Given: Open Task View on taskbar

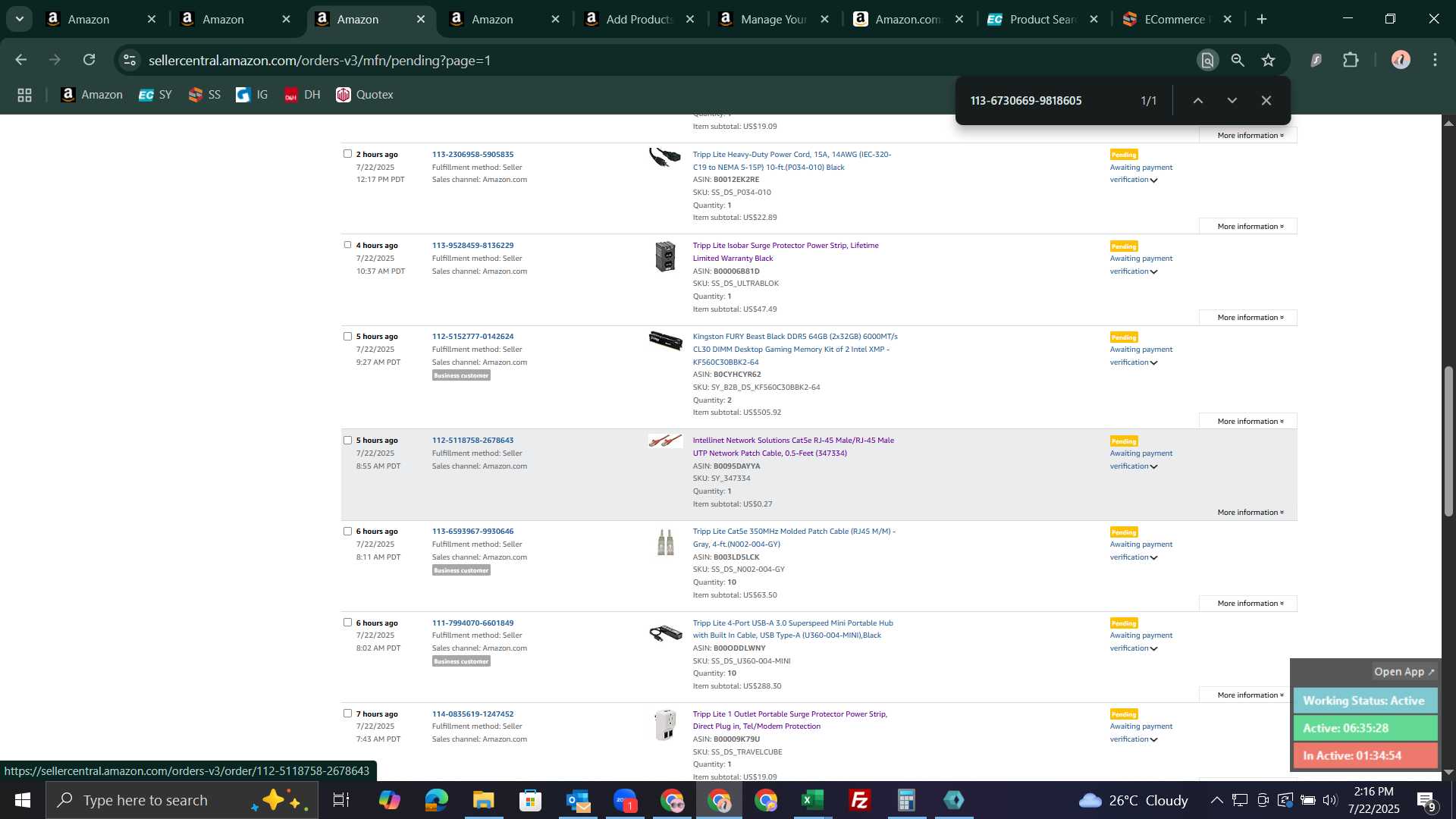Looking at the screenshot, I should tap(341, 800).
